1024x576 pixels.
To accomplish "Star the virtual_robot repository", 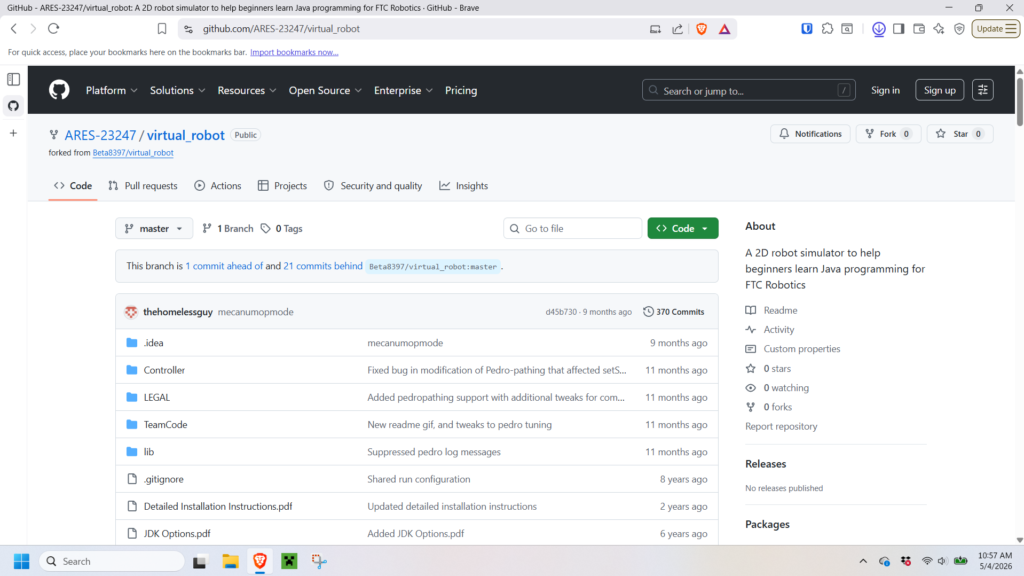I will pos(959,134).
